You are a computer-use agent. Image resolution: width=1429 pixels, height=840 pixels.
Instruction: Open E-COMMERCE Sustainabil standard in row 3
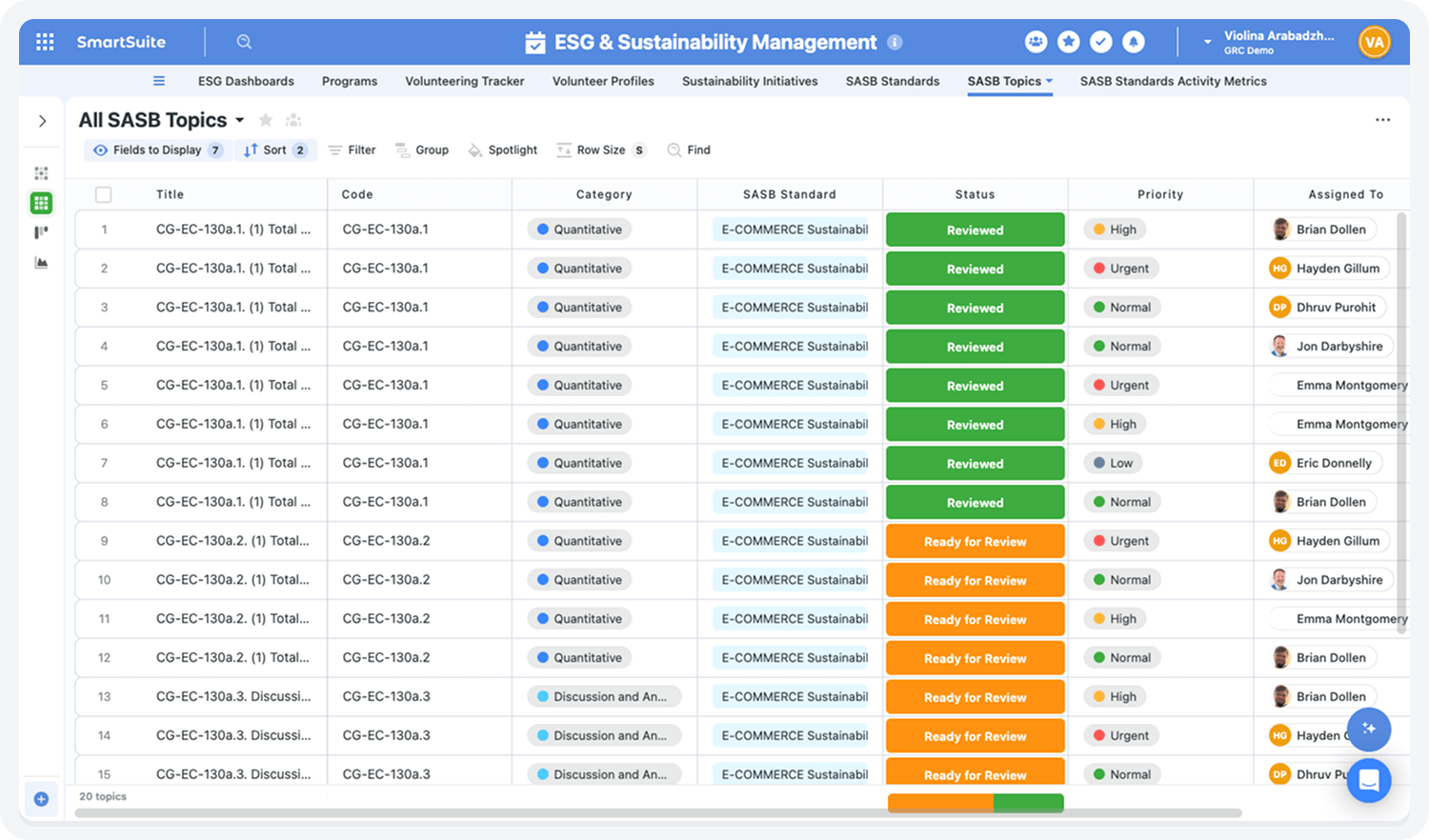pos(791,308)
